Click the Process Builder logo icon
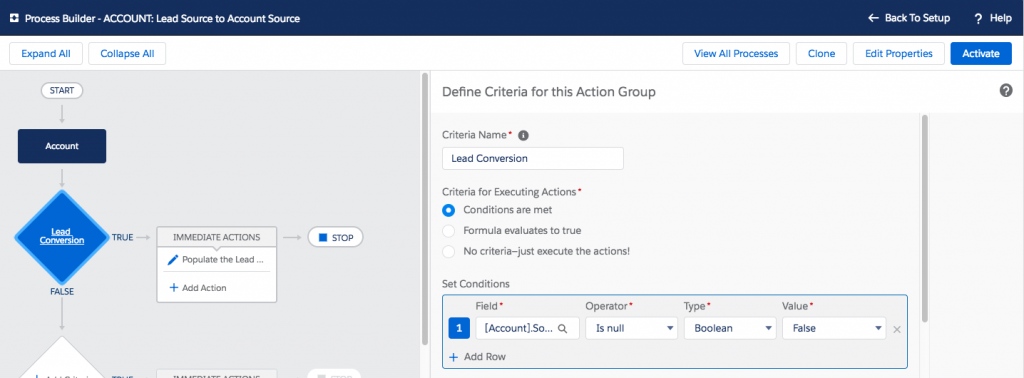This screenshot has height=378, width=1024. click(x=14, y=18)
